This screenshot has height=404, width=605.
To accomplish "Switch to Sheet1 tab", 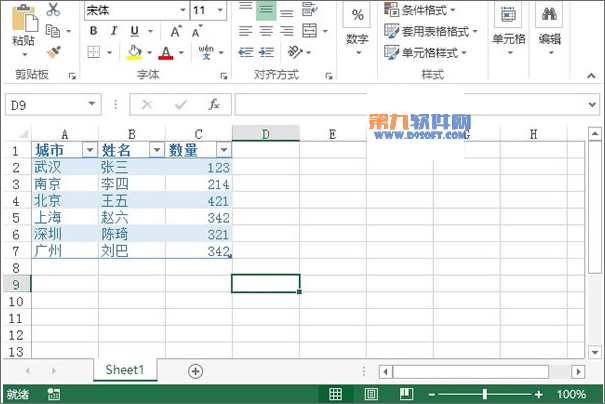I will tap(125, 370).
